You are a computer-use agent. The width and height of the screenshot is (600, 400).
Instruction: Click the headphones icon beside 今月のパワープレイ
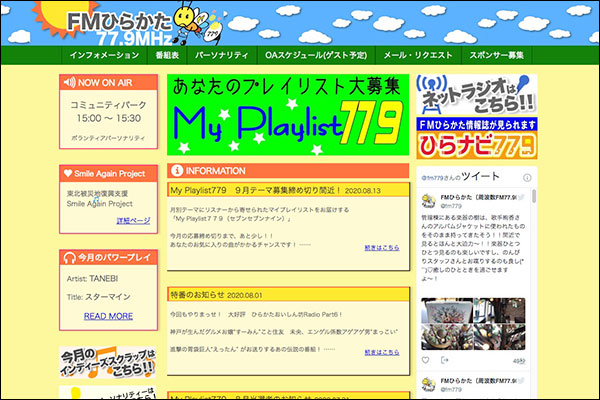coord(67,258)
